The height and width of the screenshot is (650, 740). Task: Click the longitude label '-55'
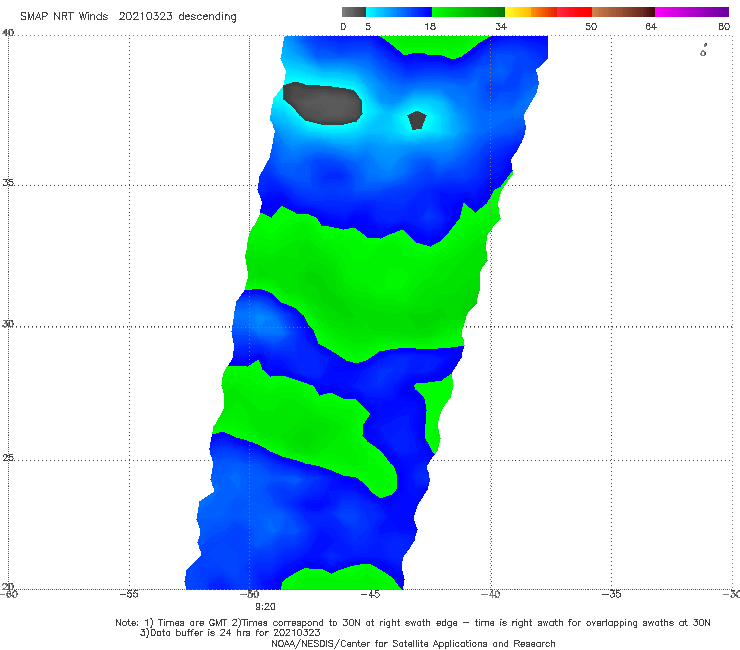129,594
